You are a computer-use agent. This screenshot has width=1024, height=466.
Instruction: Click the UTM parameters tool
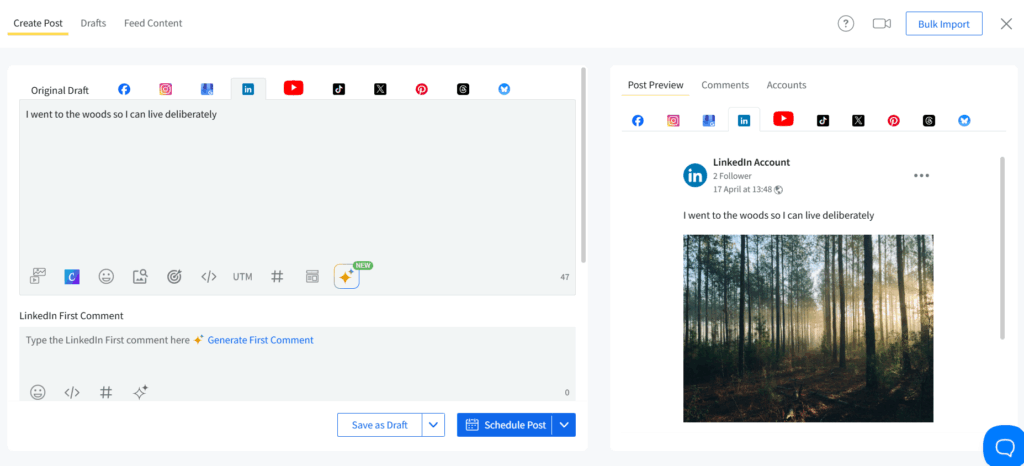point(243,277)
